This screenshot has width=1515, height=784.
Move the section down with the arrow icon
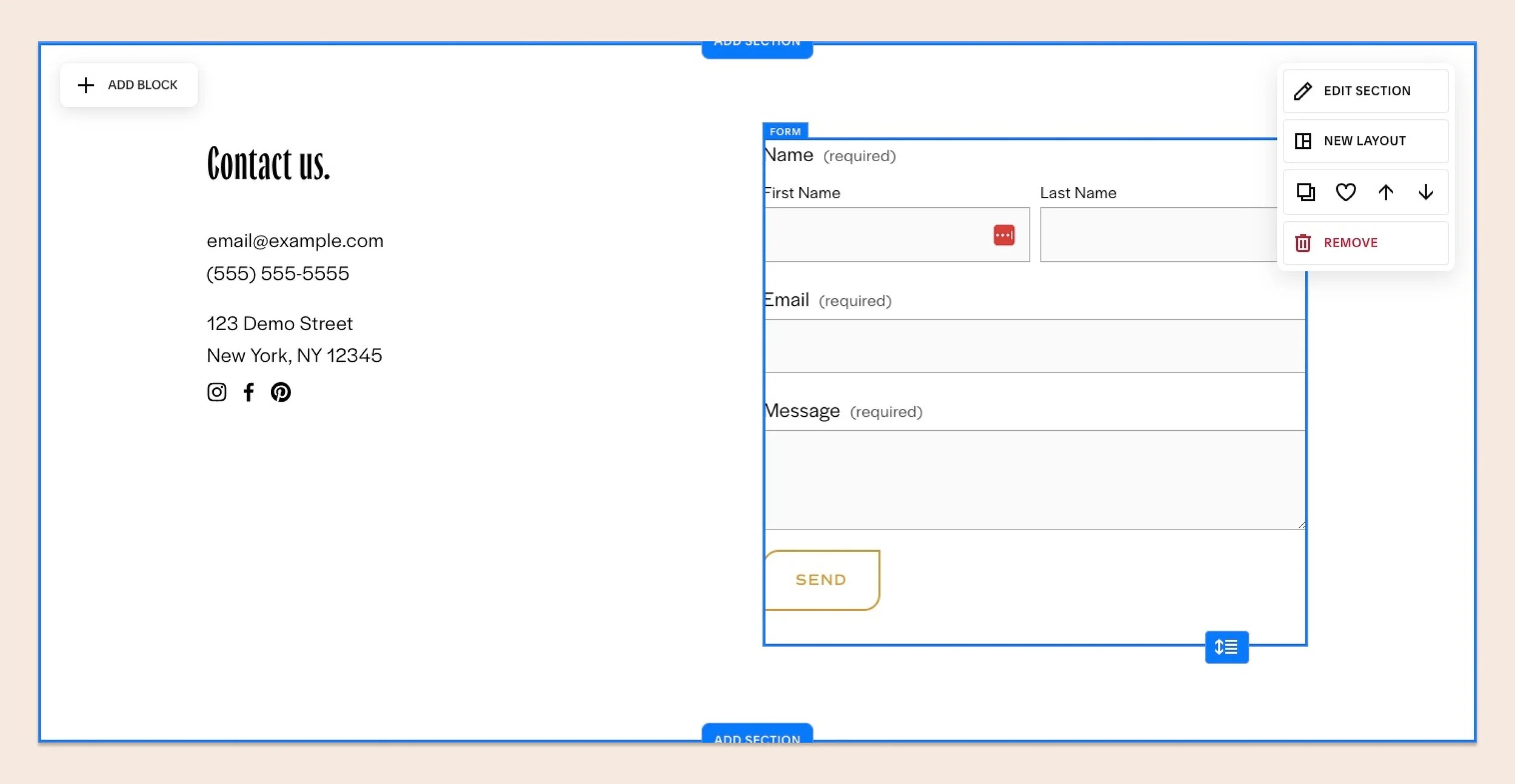(x=1427, y=192)
